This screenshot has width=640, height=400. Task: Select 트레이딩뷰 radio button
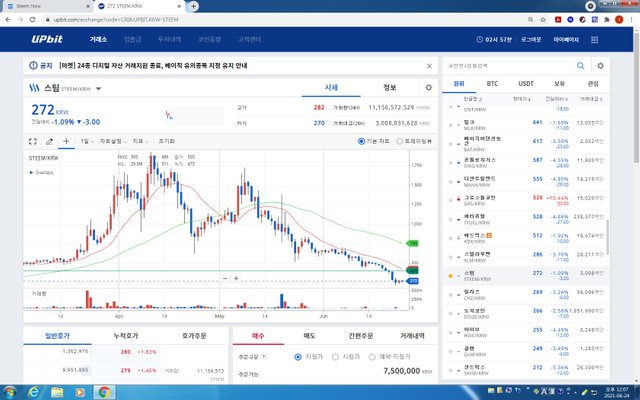[x=400, y=141]
